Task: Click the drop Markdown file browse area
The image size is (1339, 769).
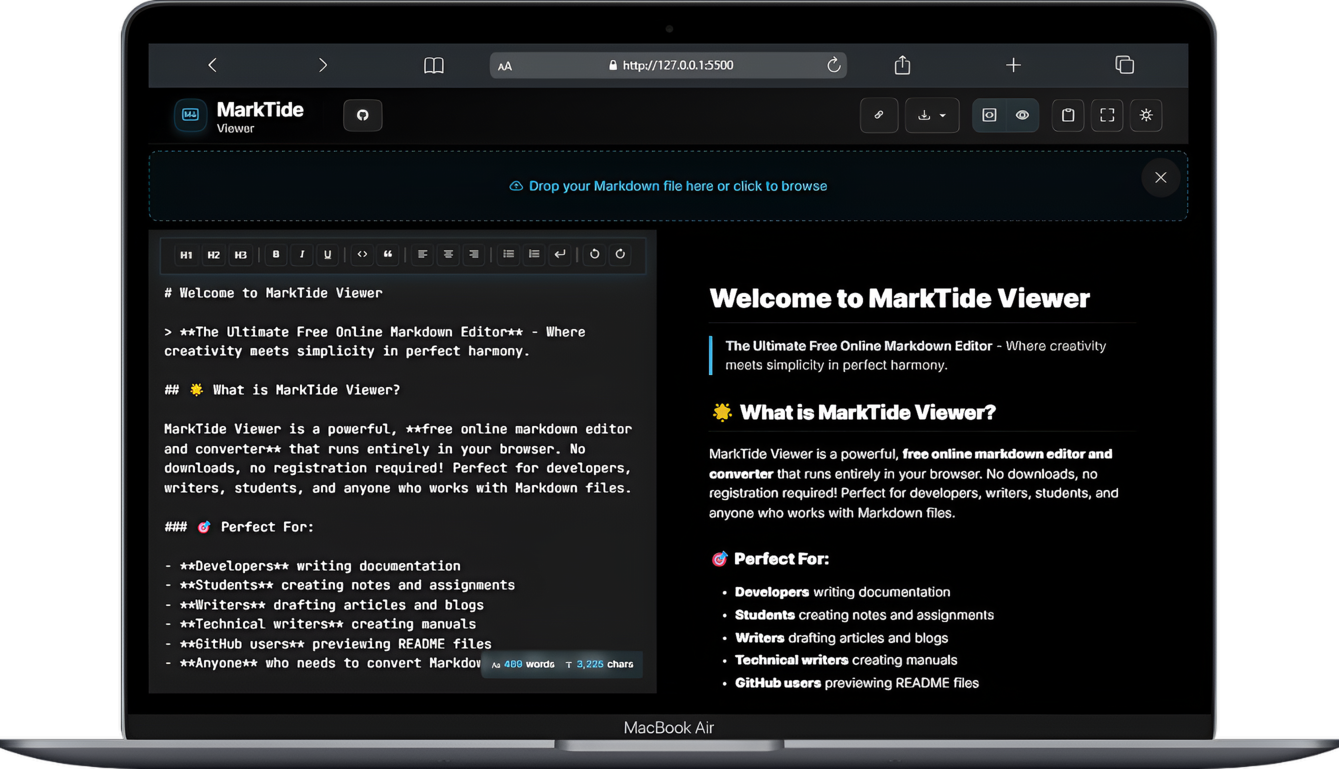Action: tap(668, 186)
